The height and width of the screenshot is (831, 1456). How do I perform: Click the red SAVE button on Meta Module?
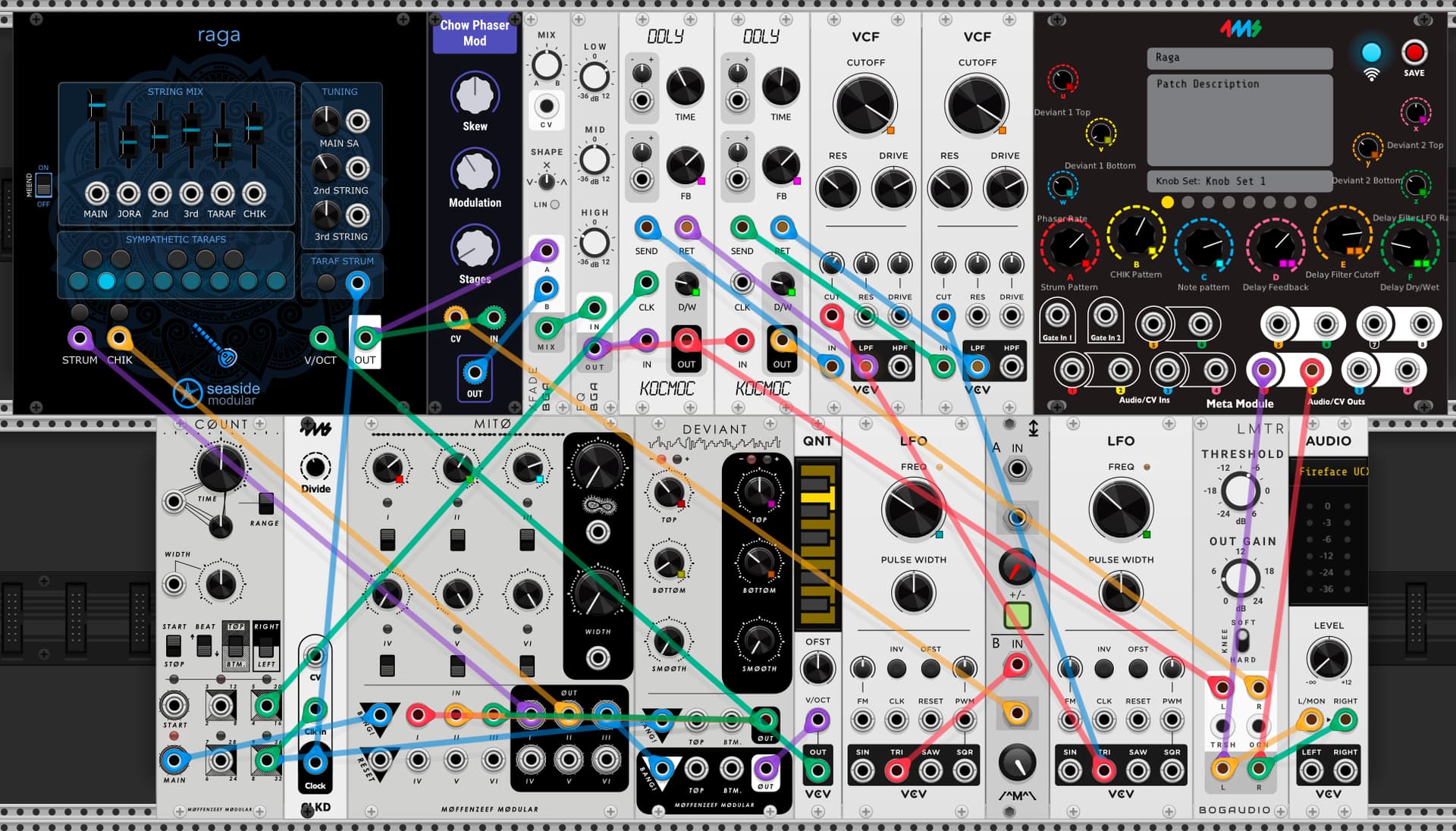1414,52
